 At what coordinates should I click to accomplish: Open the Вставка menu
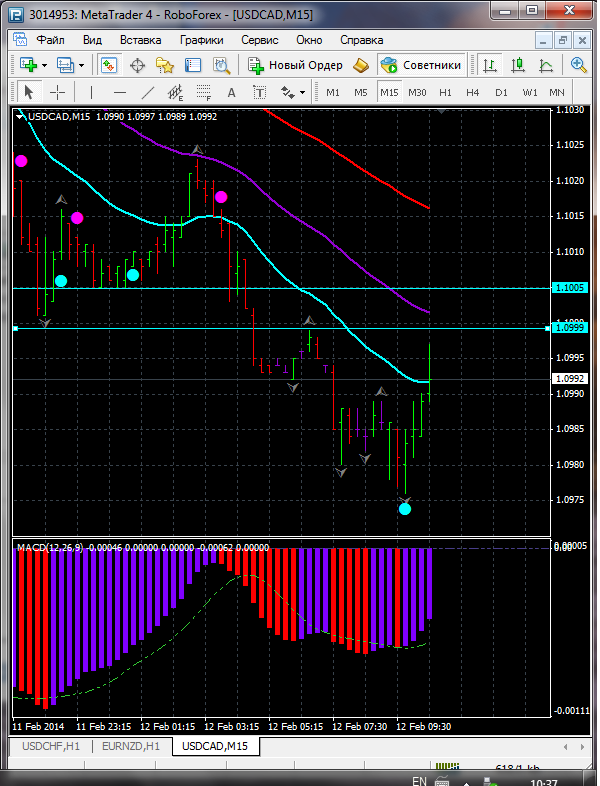pyautogui.click(x=140, y=40)
